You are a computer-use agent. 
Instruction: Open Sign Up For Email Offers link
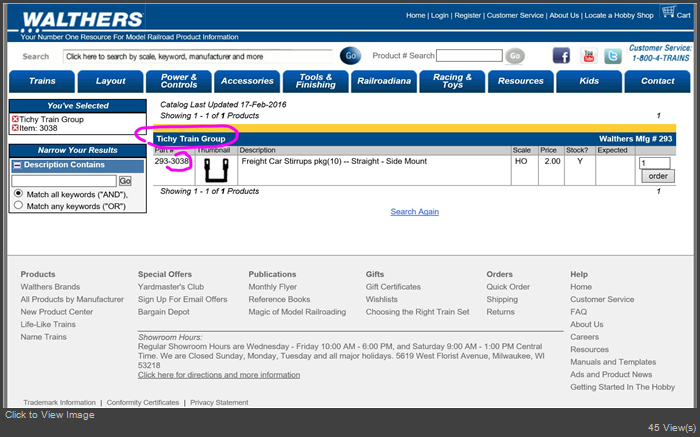pyautogui.click(x=182, y=299)
